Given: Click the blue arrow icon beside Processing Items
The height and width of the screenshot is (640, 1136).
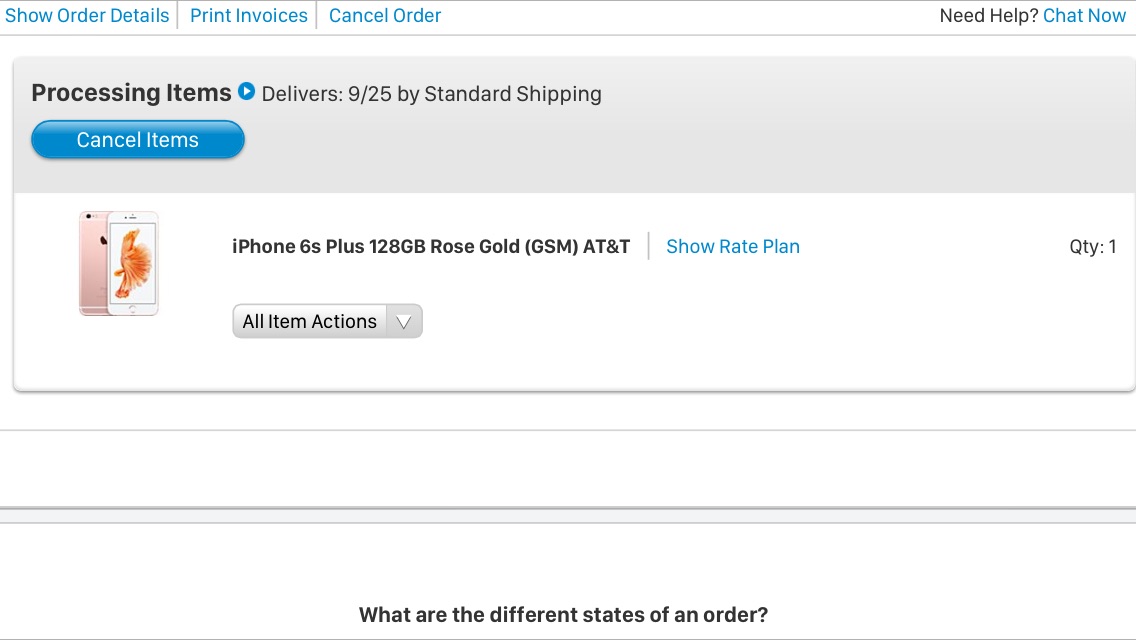Looking at the screenshot, I should (246, 91).
